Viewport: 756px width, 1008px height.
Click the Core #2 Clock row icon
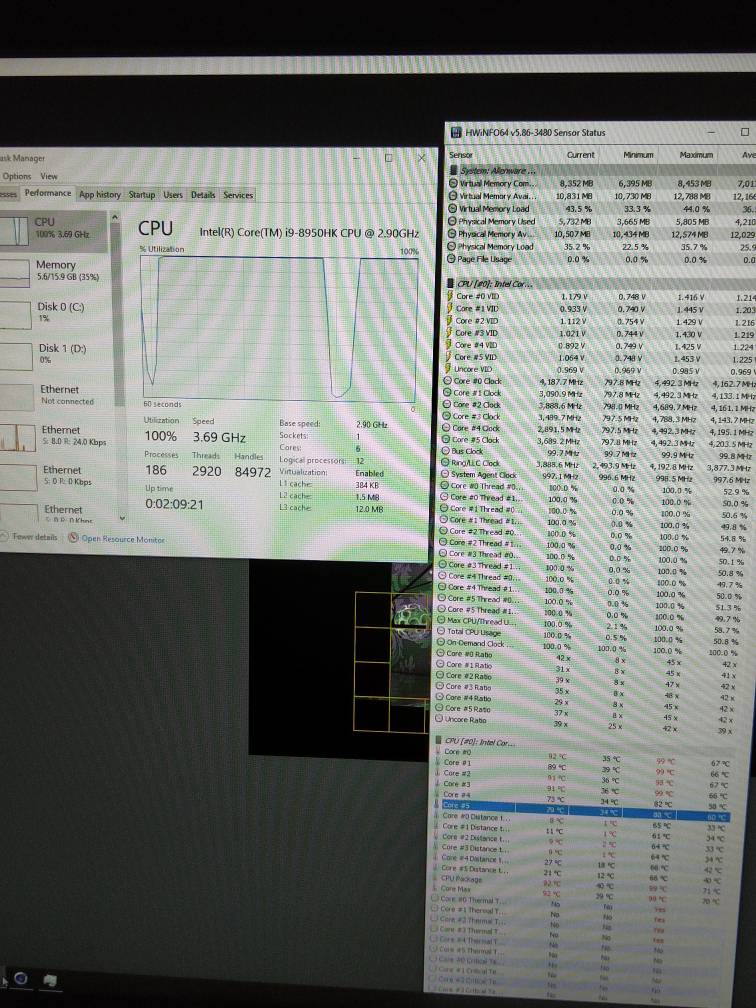pyautogui.click(x=447, y=404)
